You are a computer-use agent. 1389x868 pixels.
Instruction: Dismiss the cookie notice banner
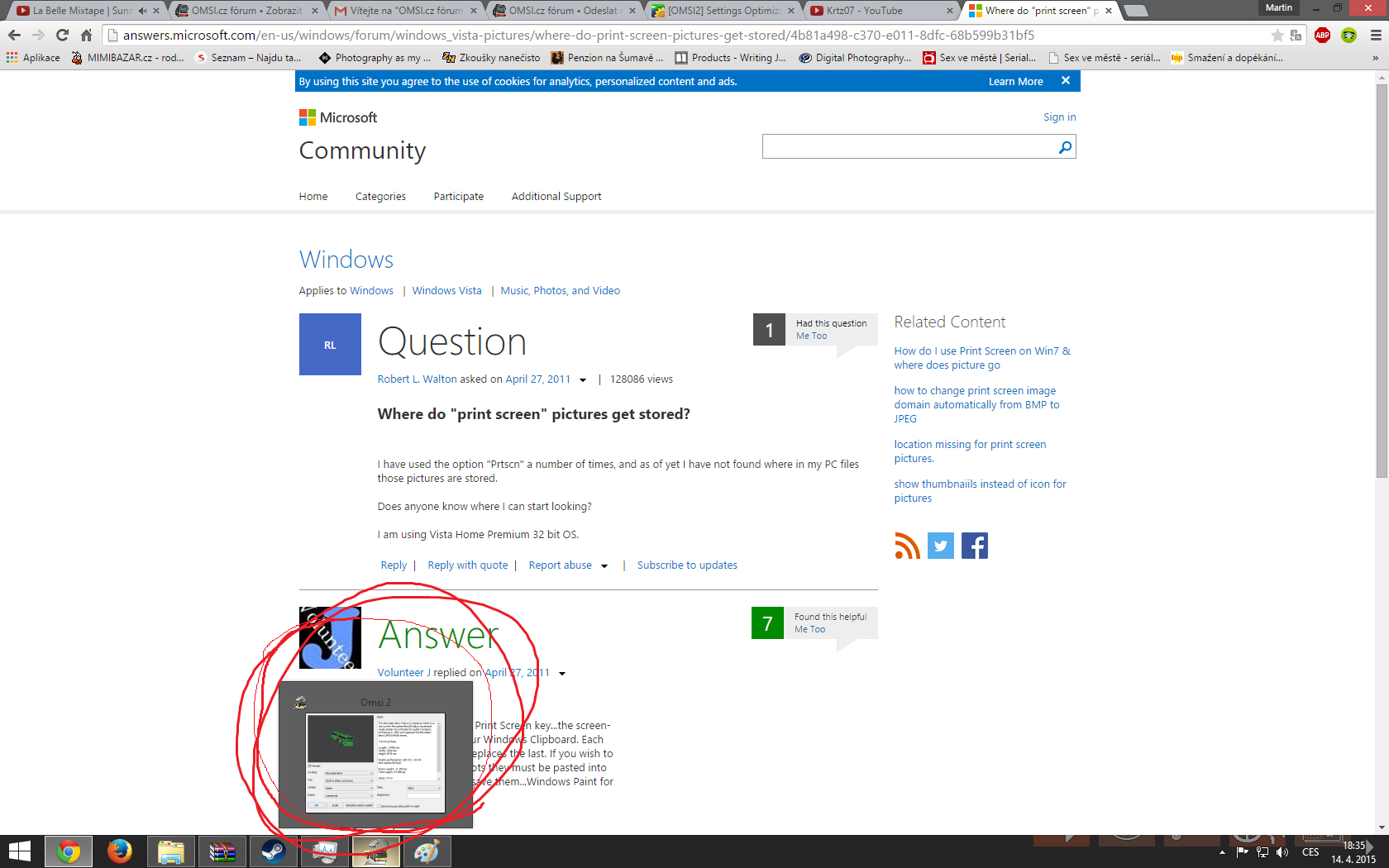coord(1066,81)
